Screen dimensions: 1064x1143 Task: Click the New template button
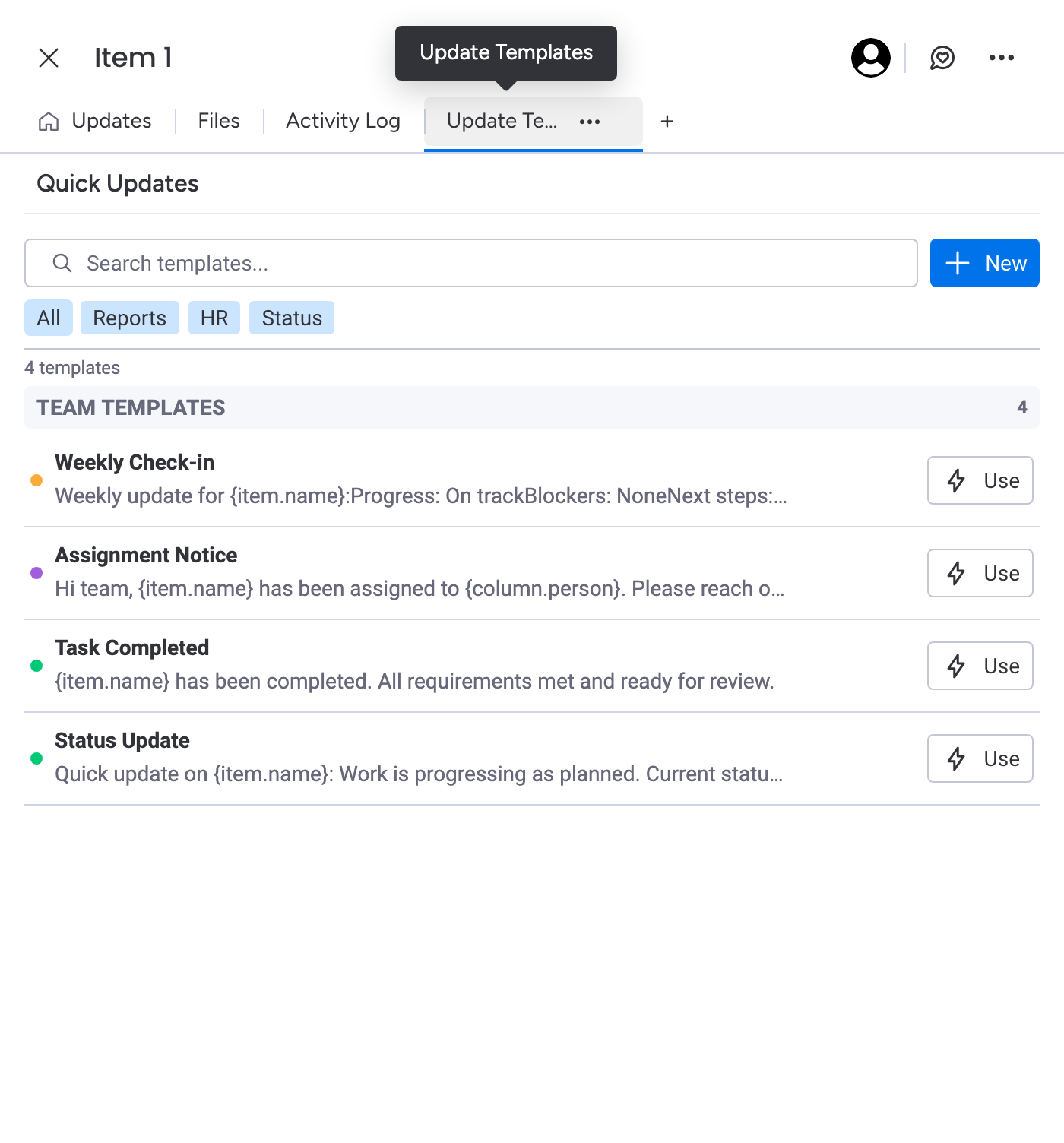(984, 263)
